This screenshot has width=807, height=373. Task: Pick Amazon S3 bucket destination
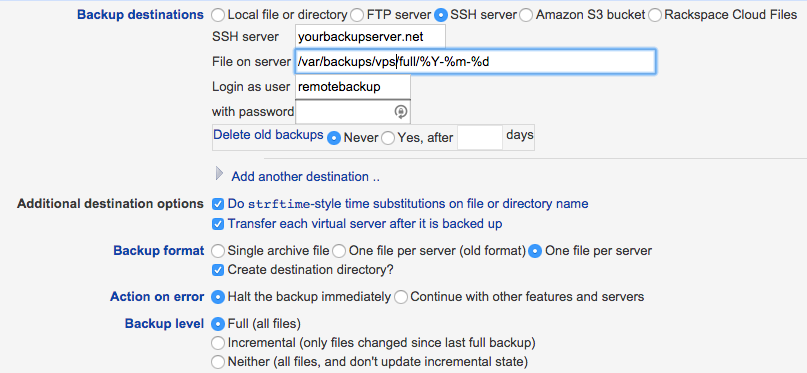(526, 15)
